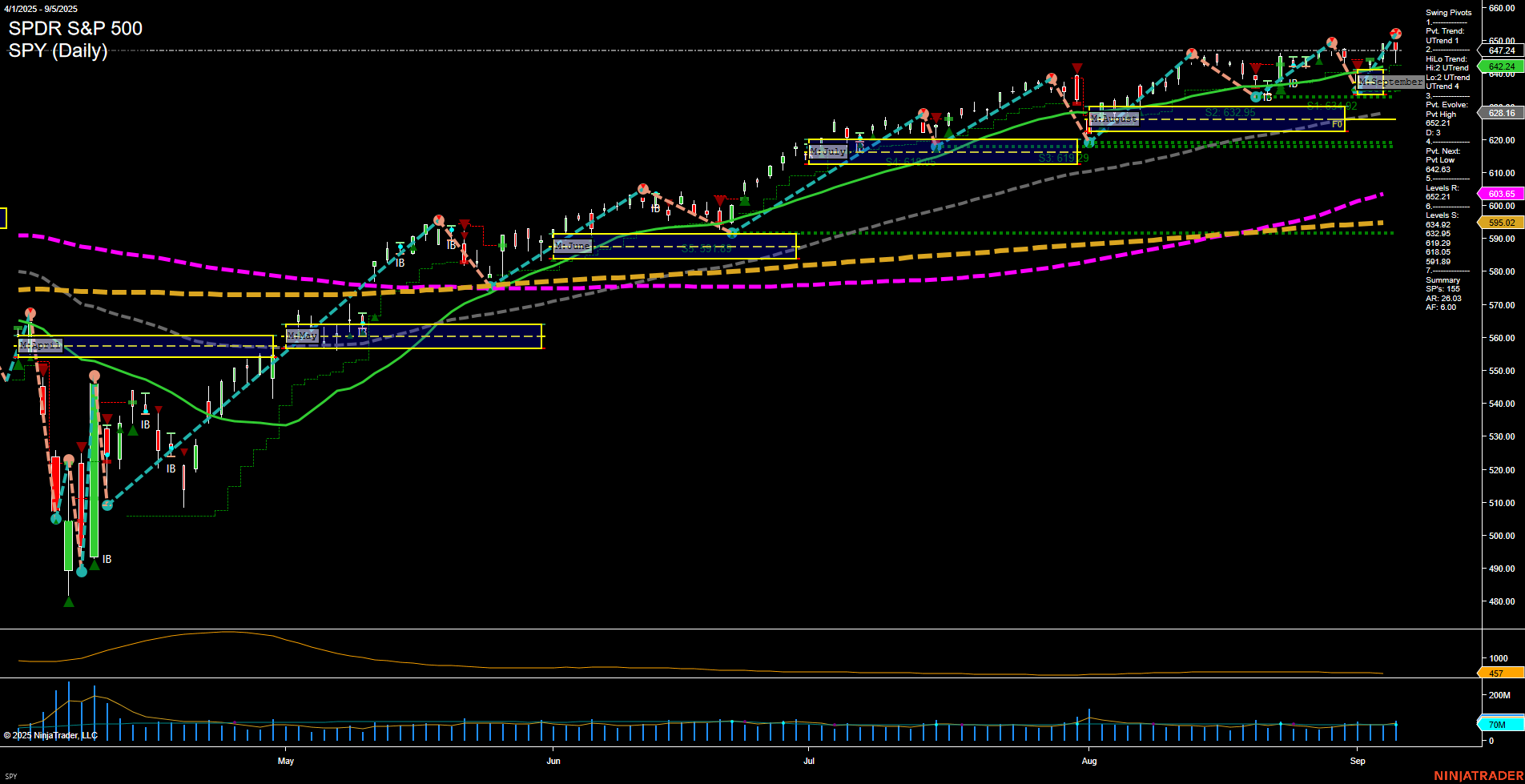The width and height of the screenshot is (1525, 784).
Task: Toggle the magenta 603.65 Levels R marker
Action: pyautogui.click(x=1503, y=194)
